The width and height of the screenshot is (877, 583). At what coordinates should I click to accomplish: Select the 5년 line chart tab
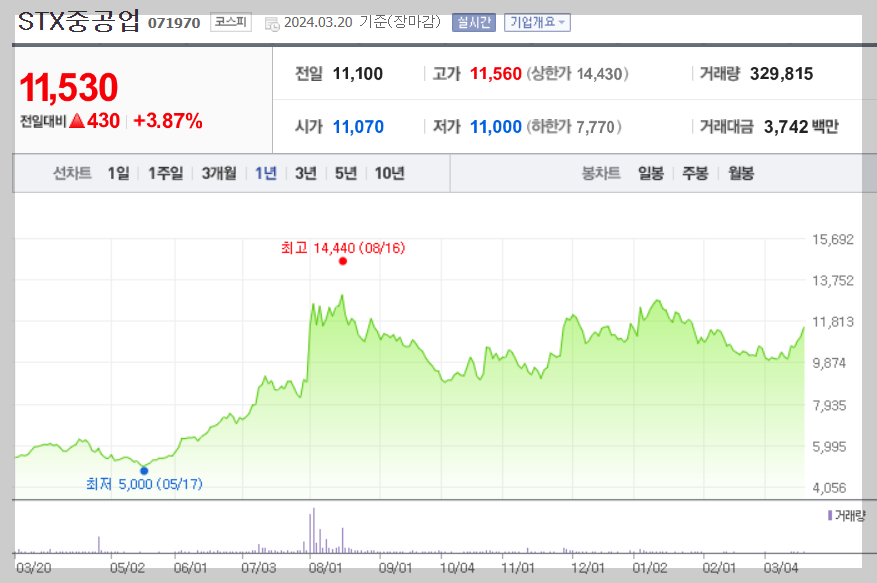tap(346, 173)
